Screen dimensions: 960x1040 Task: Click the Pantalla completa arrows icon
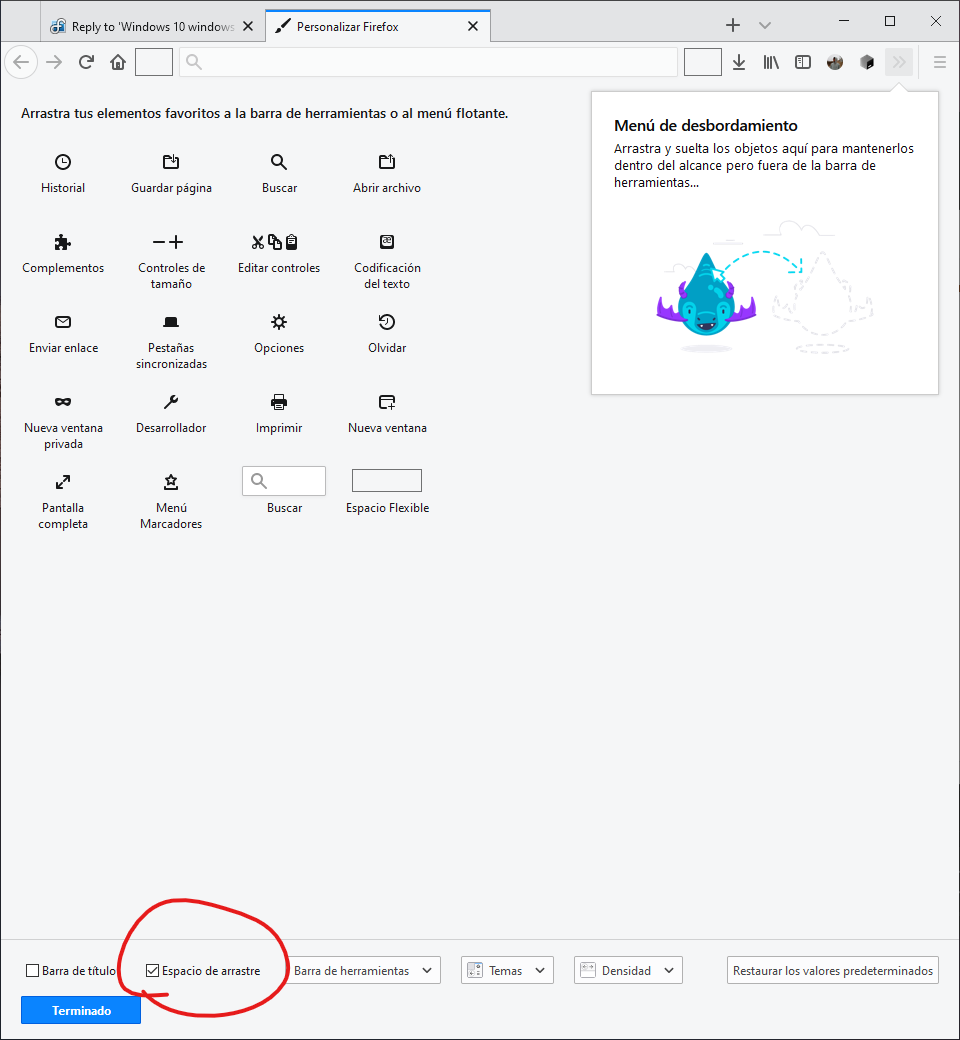(x=63, y=482)
